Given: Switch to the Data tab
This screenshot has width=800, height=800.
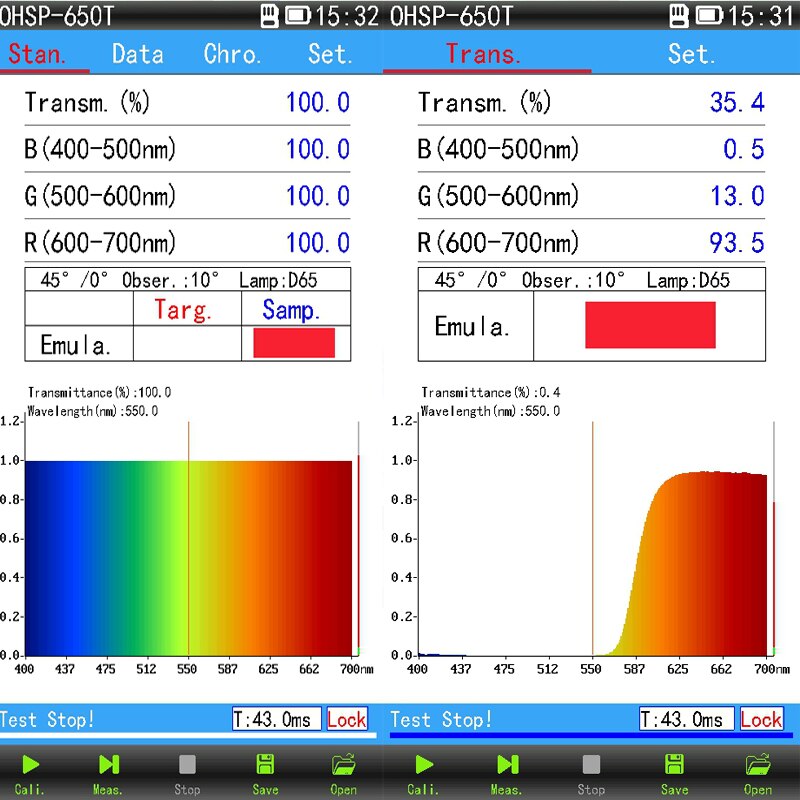Looking at the screenshot, I should (x=138, y=54).
